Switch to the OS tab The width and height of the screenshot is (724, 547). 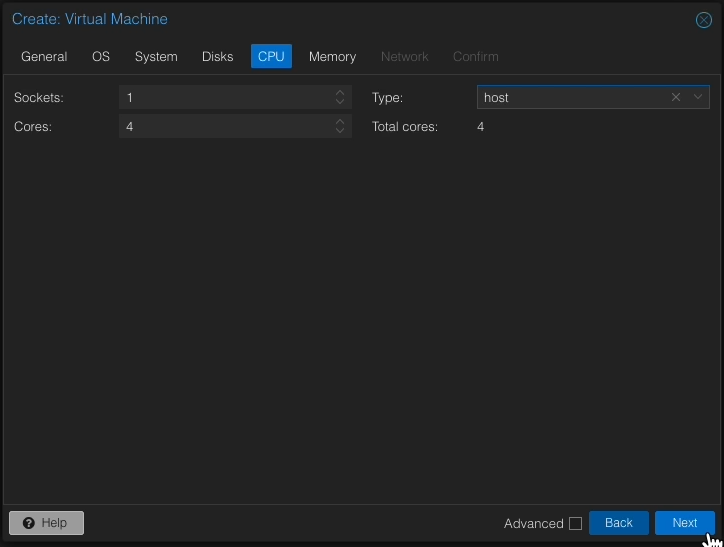tap(101, 56)
